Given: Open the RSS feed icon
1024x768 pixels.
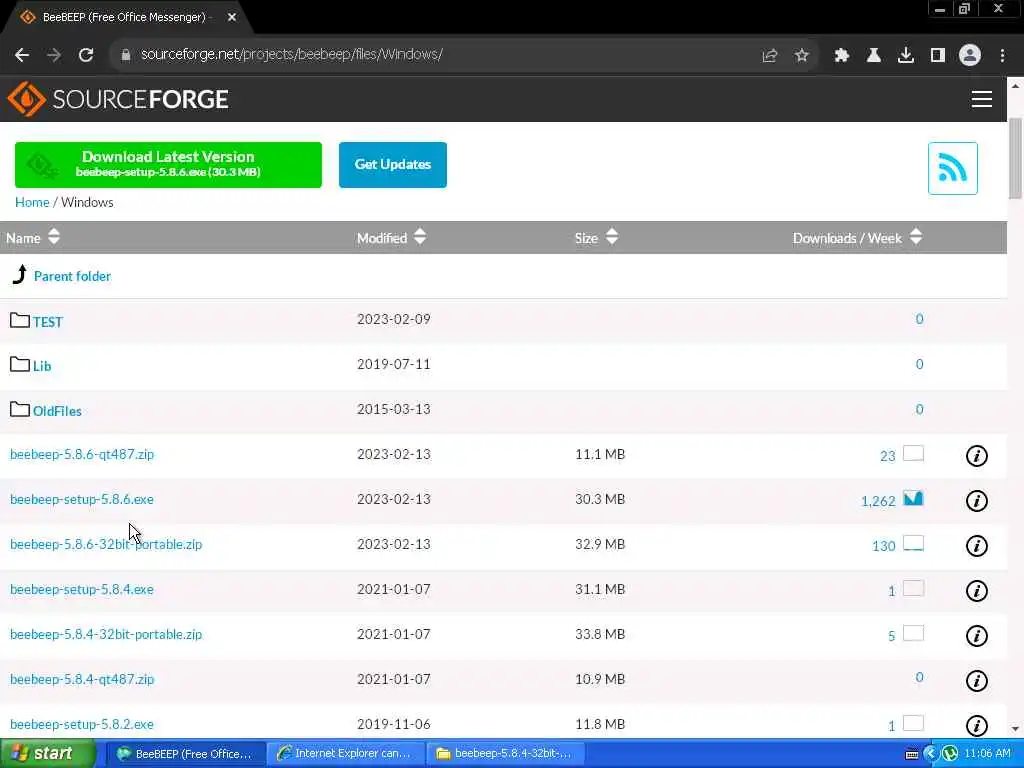Looking at the screenshot, I should pyautogui.click(x=953, y=168).
